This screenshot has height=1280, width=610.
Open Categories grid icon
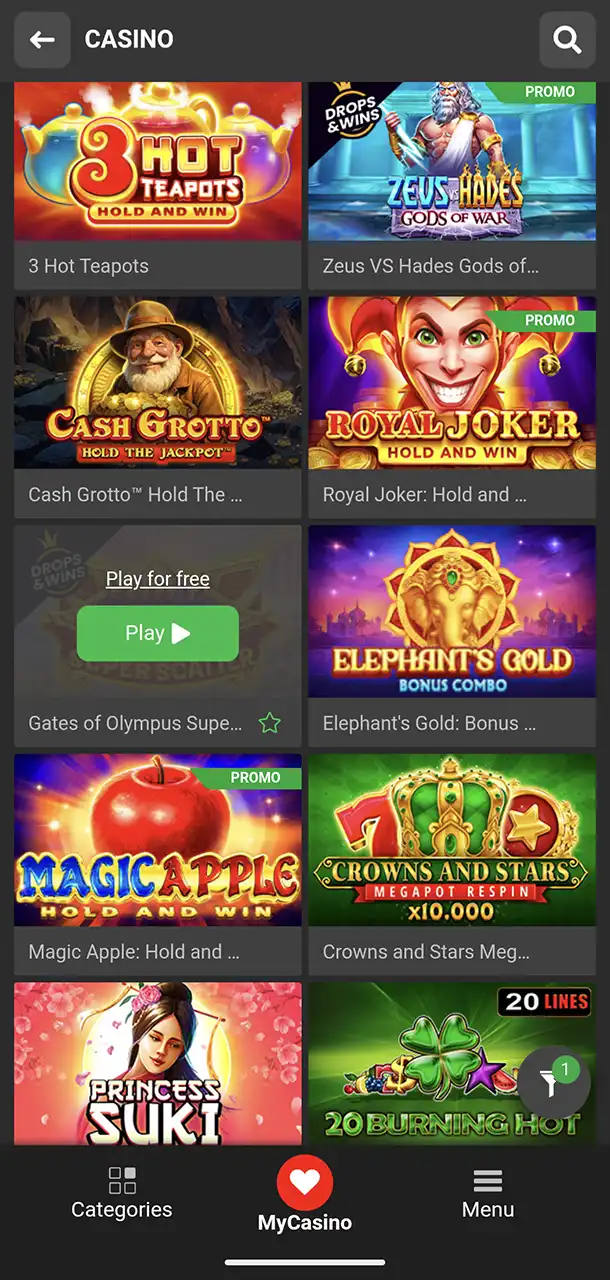click(122, 1180)
